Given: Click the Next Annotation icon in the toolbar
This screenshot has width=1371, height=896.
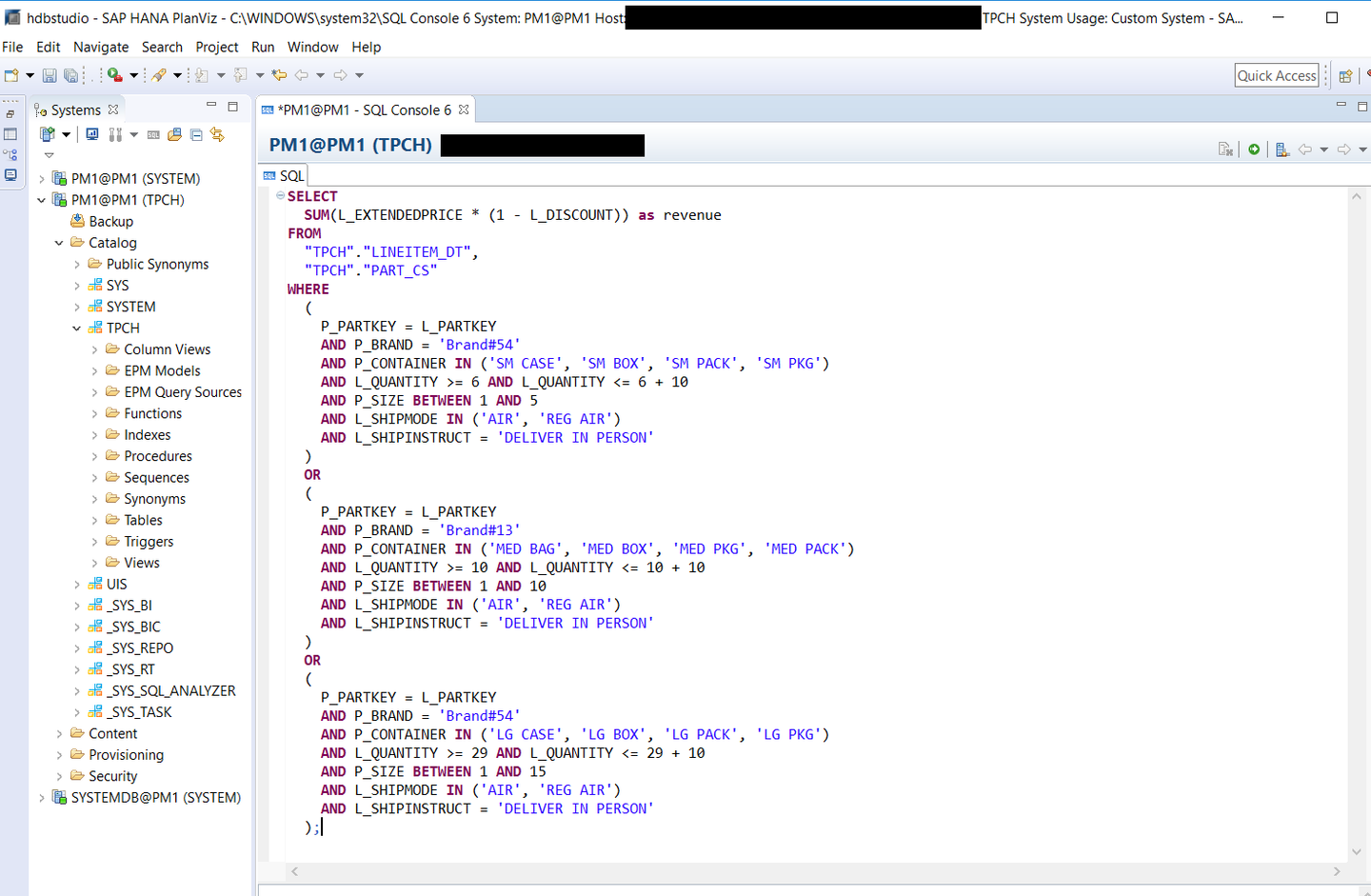Looking at the screenshot, I should pyautogui.click(x=201, y=75).
